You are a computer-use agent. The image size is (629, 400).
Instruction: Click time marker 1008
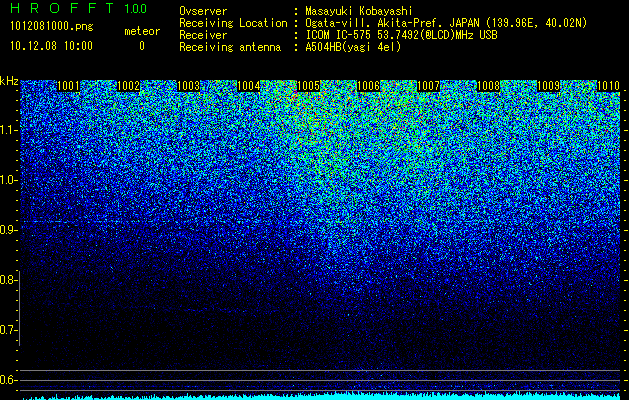coord(489,86)
